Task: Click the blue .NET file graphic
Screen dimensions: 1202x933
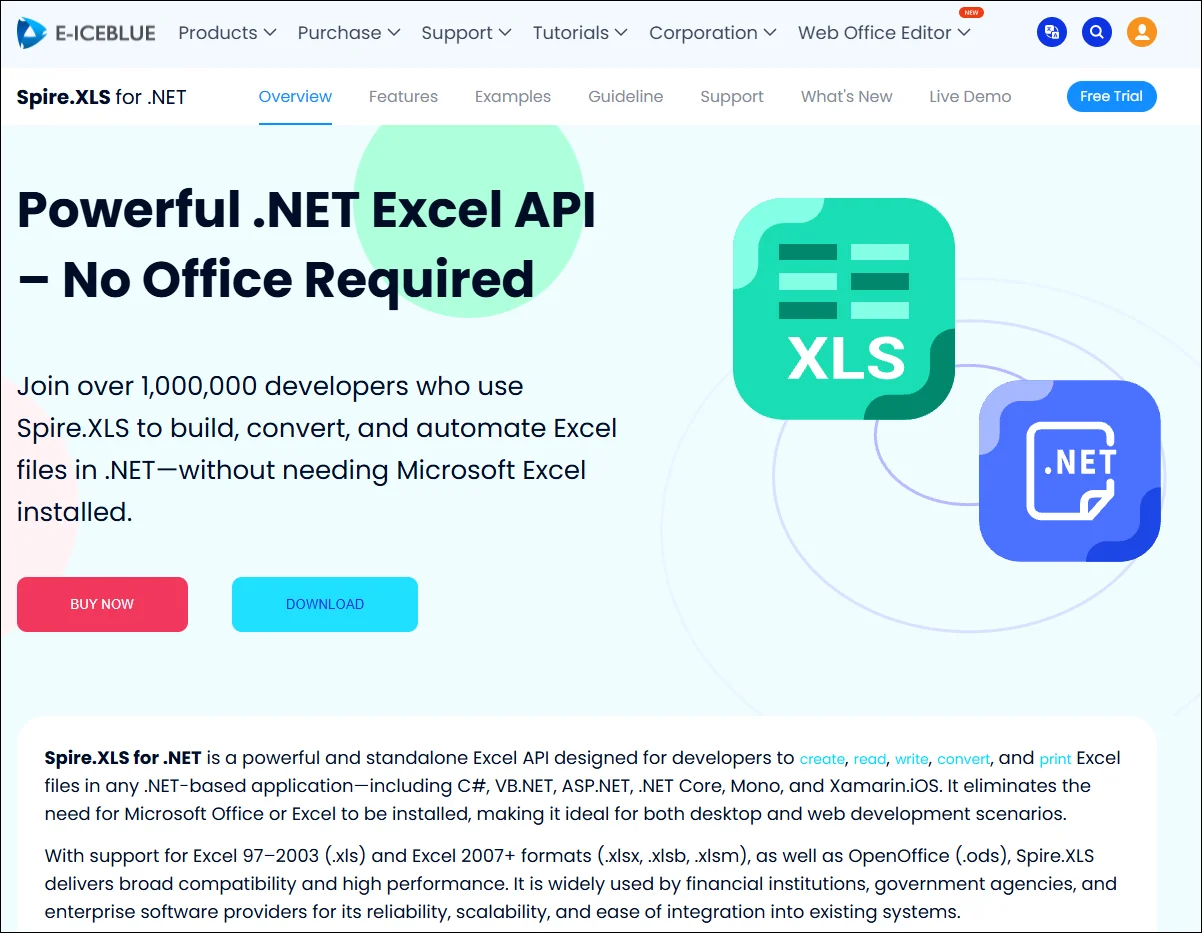Action: 1070,471
